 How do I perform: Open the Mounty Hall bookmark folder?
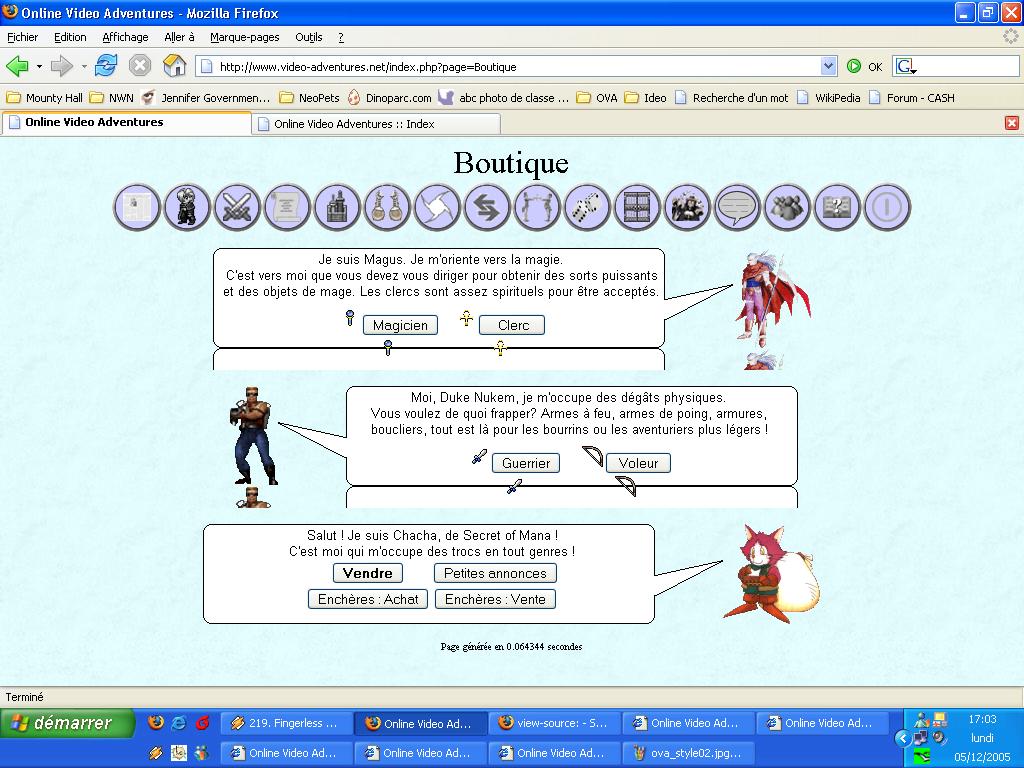[44, 98]
